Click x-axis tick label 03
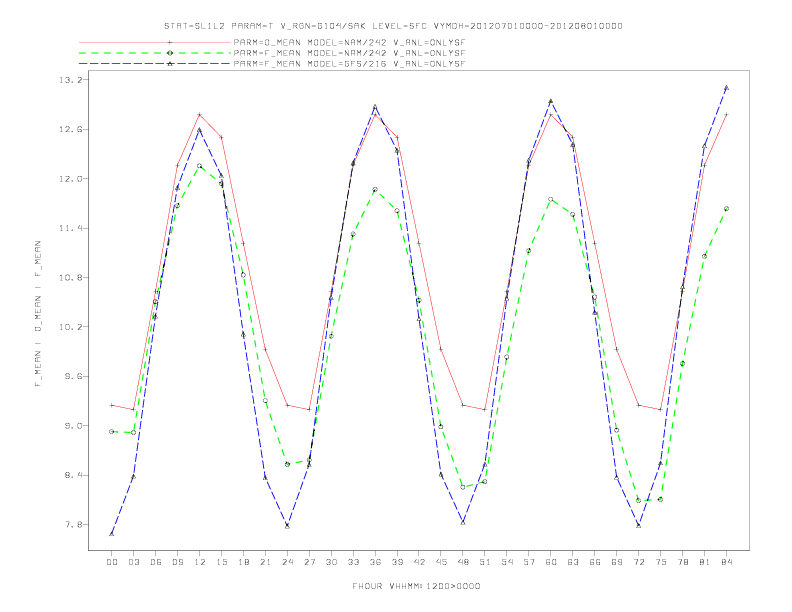 [133, 562]
